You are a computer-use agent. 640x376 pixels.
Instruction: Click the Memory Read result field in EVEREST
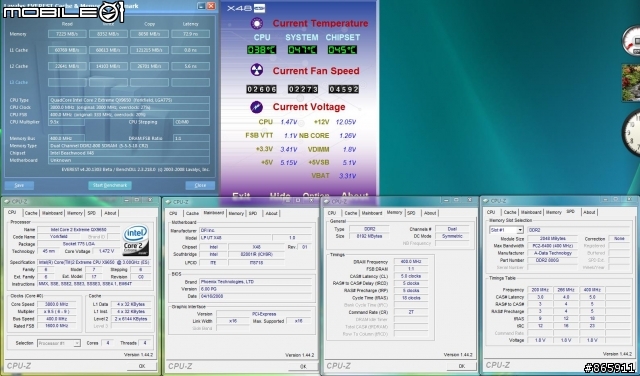67,34
